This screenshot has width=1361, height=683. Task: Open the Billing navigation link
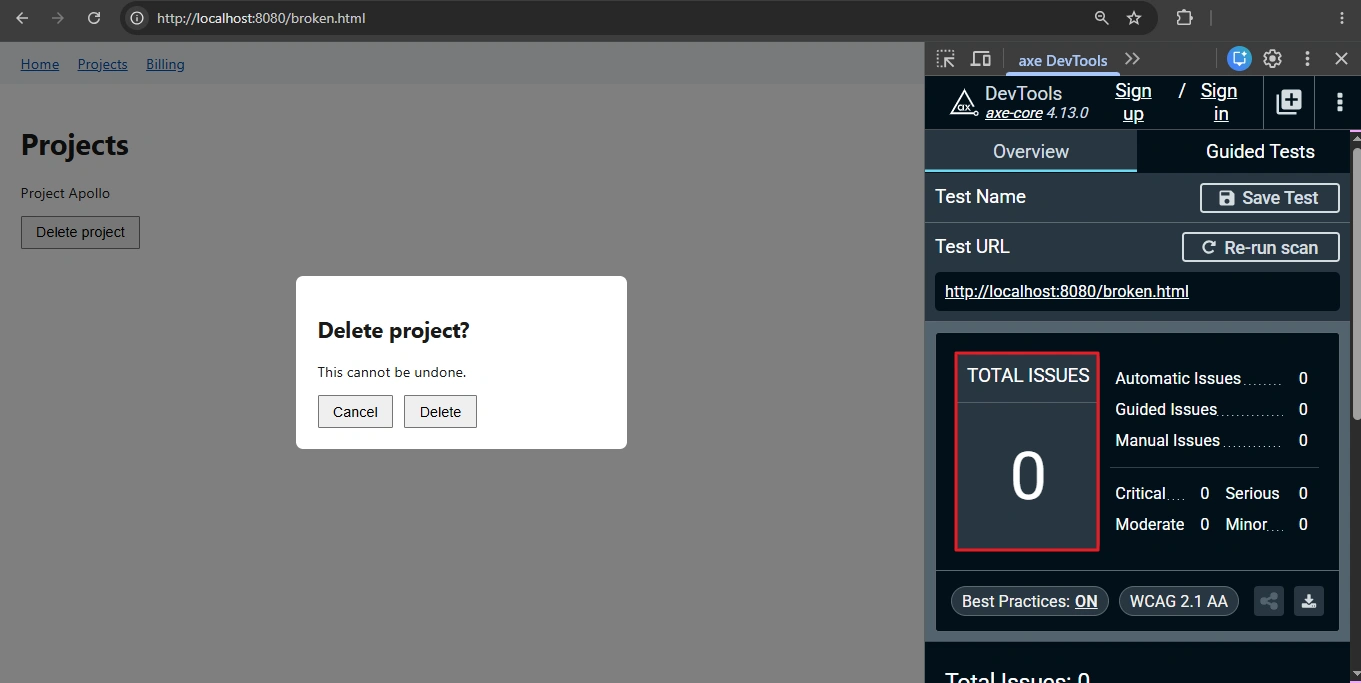point(165,64)
